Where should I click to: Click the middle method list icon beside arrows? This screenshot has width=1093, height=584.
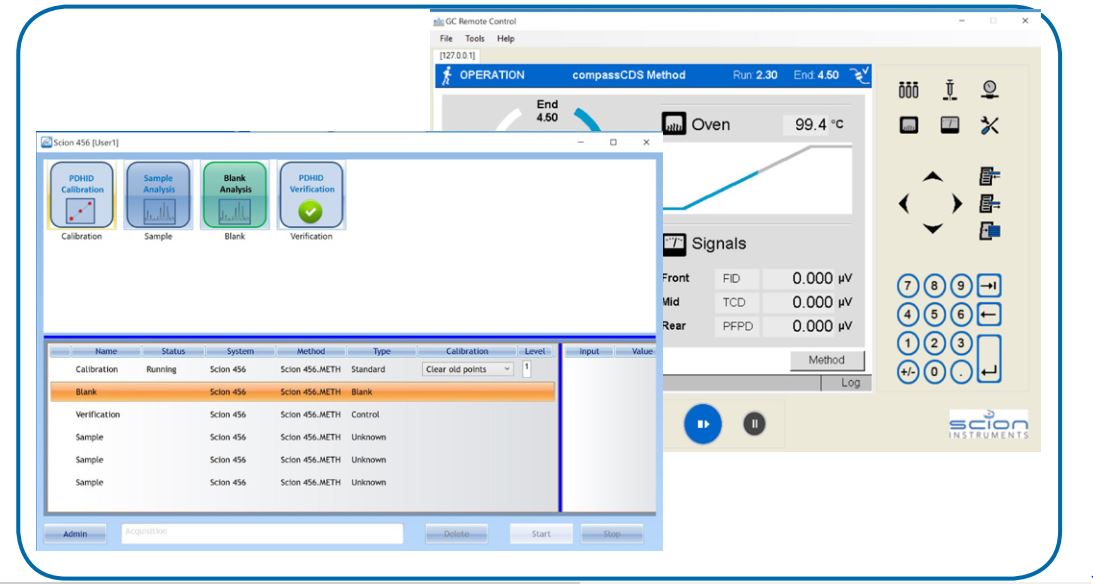tap(990, 203)
